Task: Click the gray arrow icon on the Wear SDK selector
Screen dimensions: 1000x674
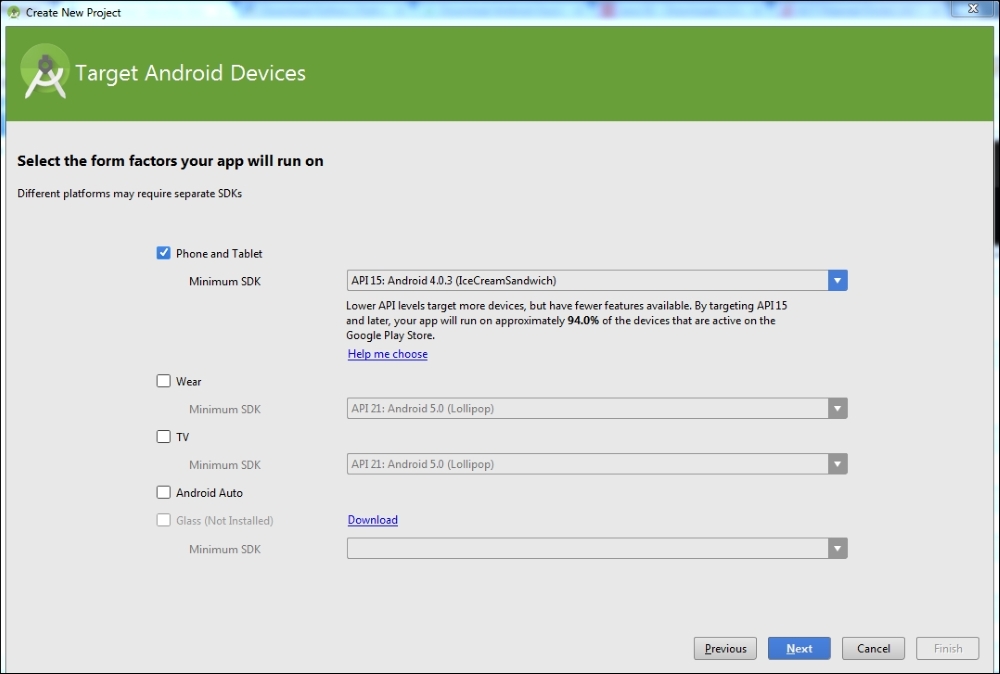Action: pos(838,408)
